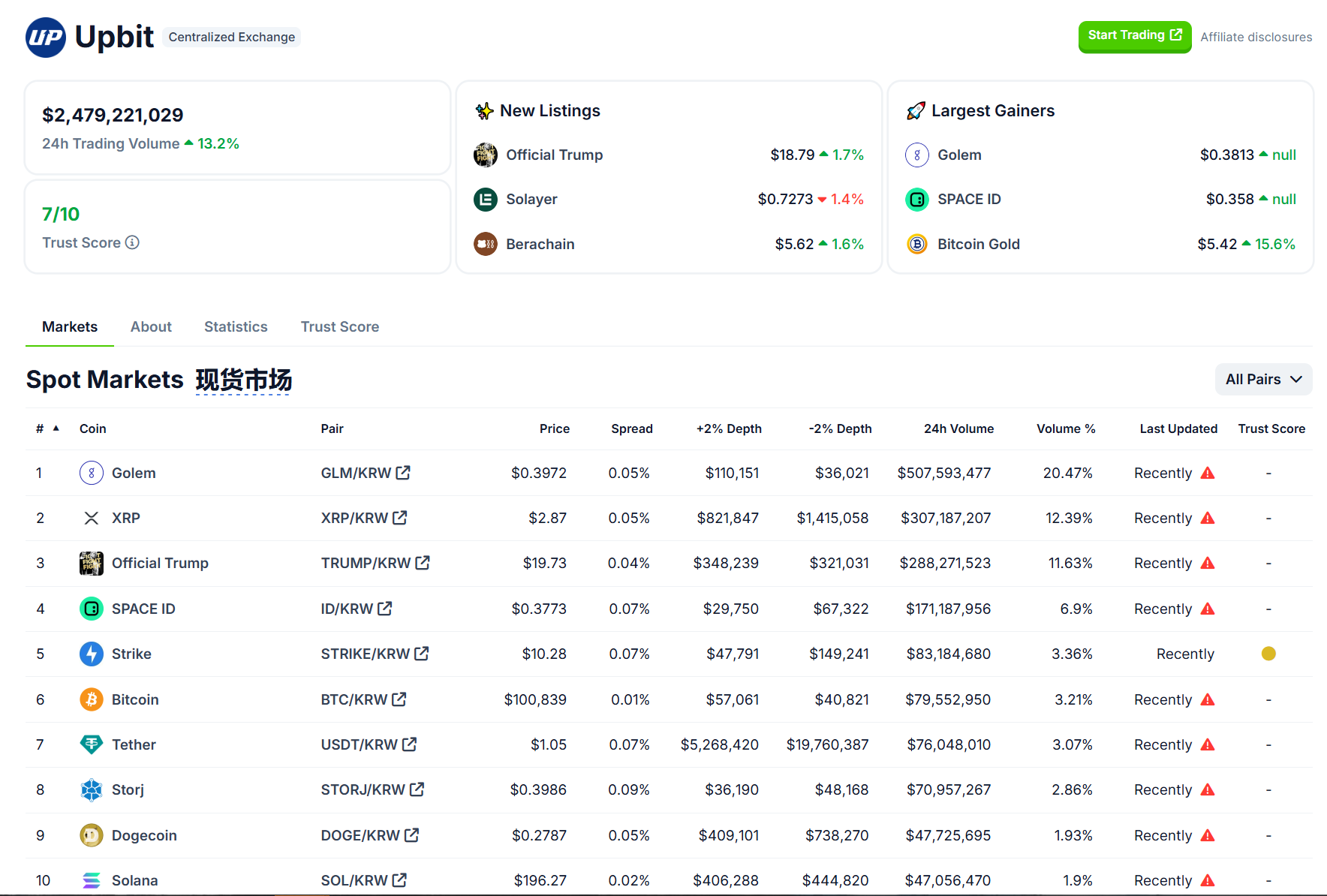
Task: Open the external link icon for GLM/KRW
Action: (404, 473)
